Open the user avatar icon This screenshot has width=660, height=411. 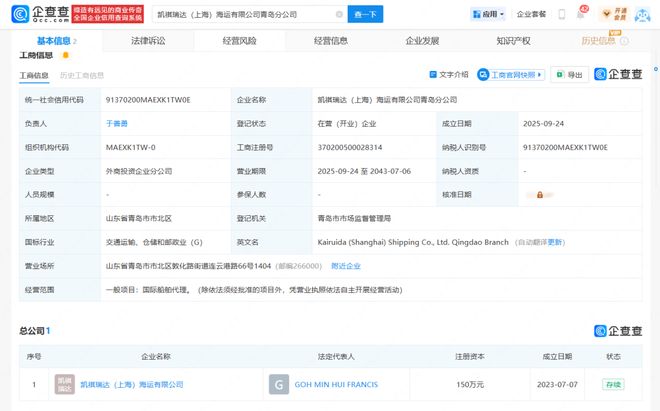point(642,14)
